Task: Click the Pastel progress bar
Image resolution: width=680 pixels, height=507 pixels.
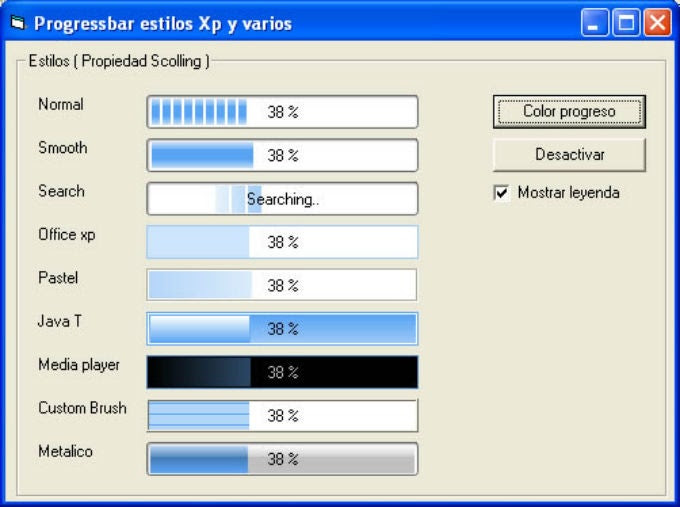Action: (x=282, y=285)
